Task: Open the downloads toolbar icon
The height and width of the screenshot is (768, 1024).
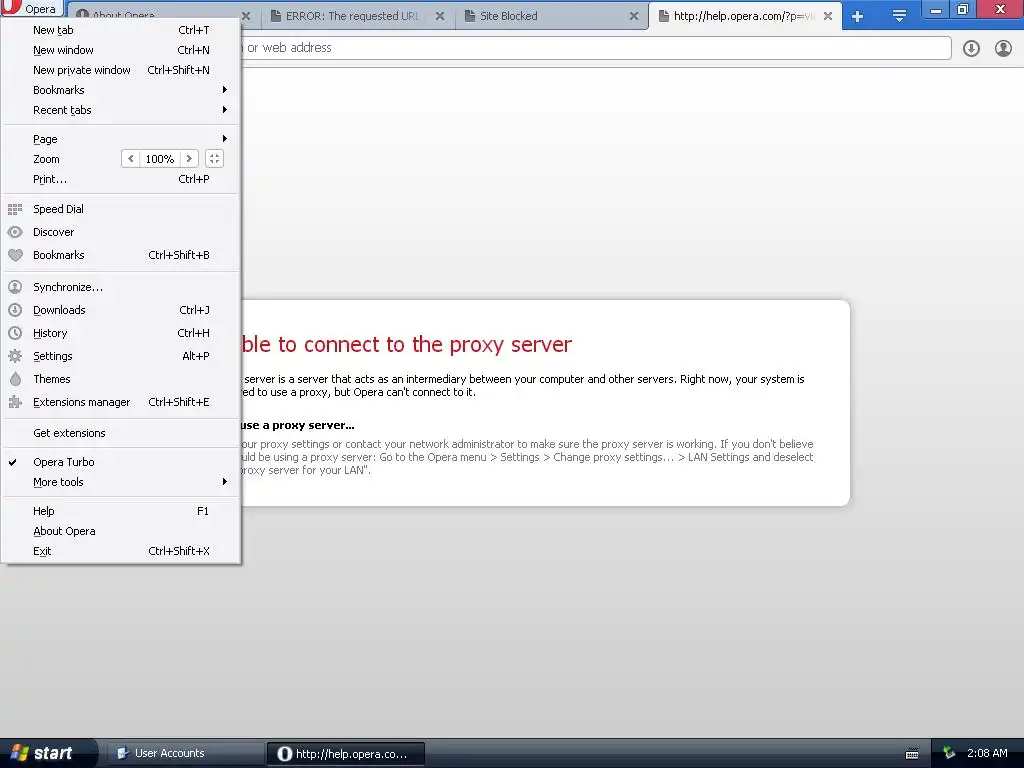Action: tap(971, 48)
